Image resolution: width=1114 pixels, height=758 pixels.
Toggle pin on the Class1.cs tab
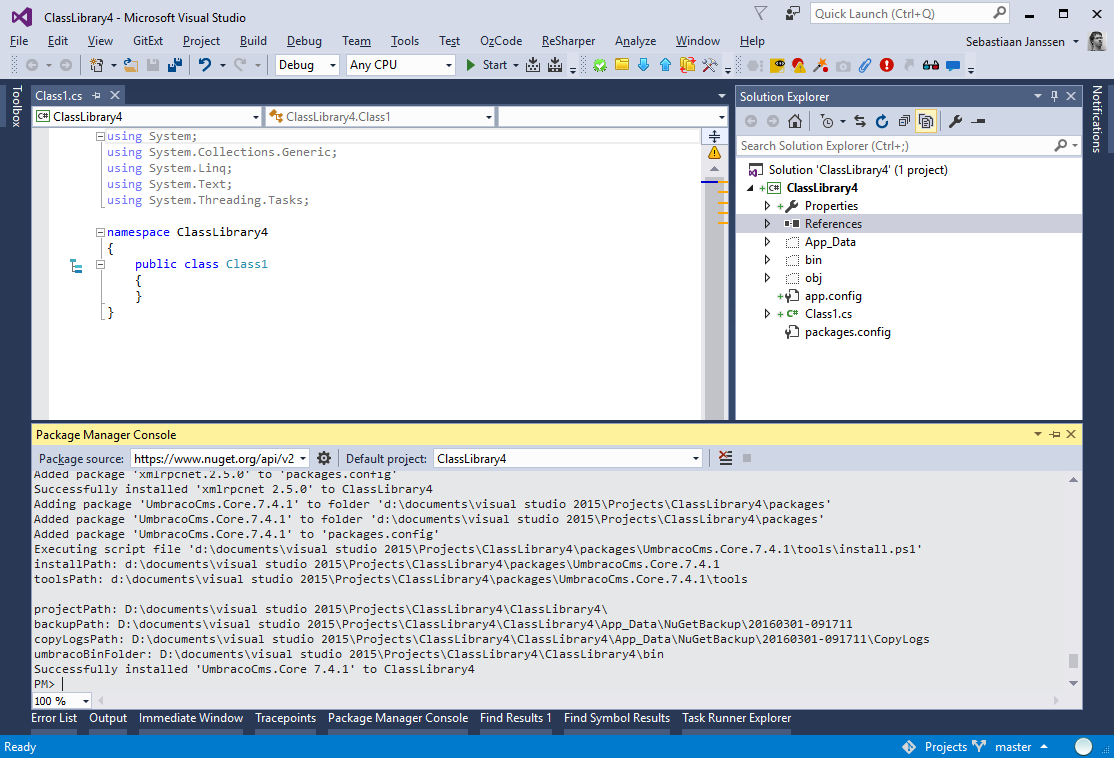click(97, 95)
